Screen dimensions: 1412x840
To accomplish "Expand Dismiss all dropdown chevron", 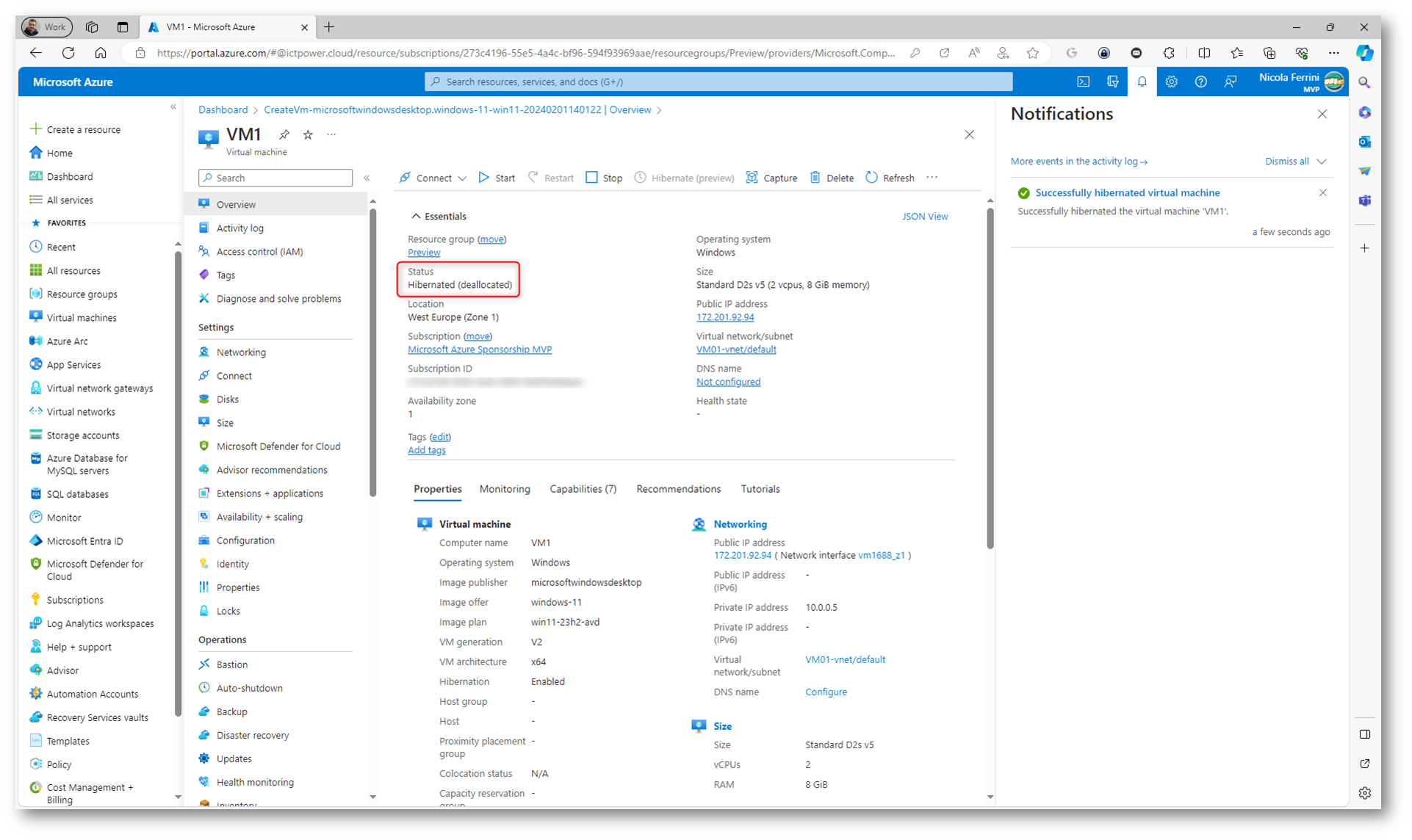I will pyautogui.click(x=1322, y=162).
